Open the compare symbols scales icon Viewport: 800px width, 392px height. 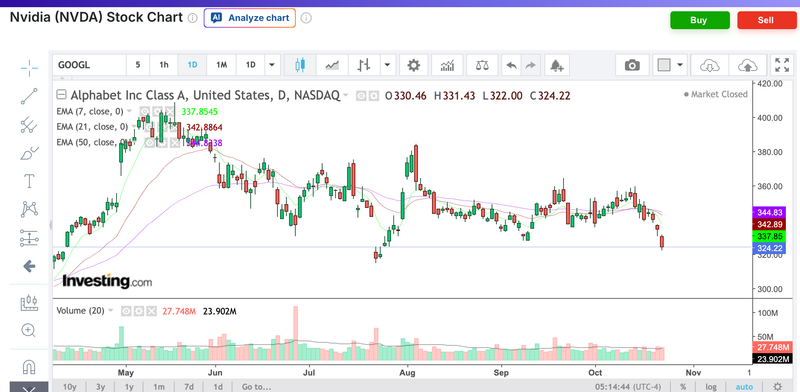pos(482,65)
